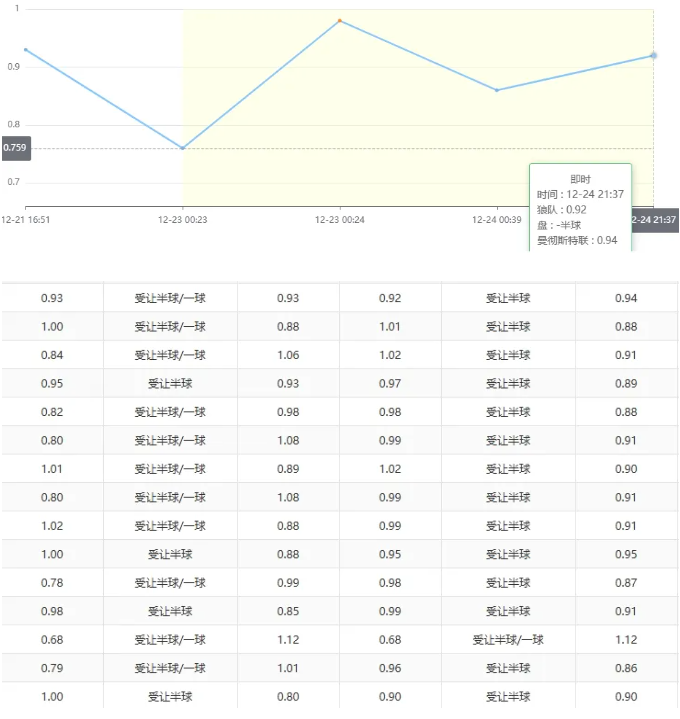Viewport: 680px width, 719px height.
Task: Click the highlighted 12-24 21:37 x-axis label
Action: coord(654,219)
